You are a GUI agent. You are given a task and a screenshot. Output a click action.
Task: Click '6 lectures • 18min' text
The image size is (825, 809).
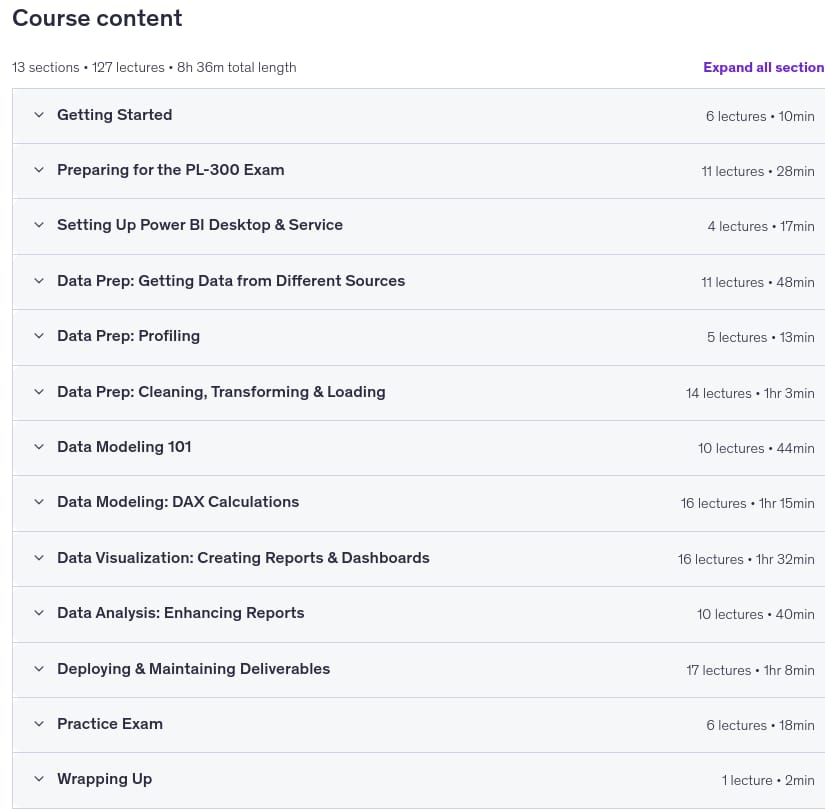(760, 725)
